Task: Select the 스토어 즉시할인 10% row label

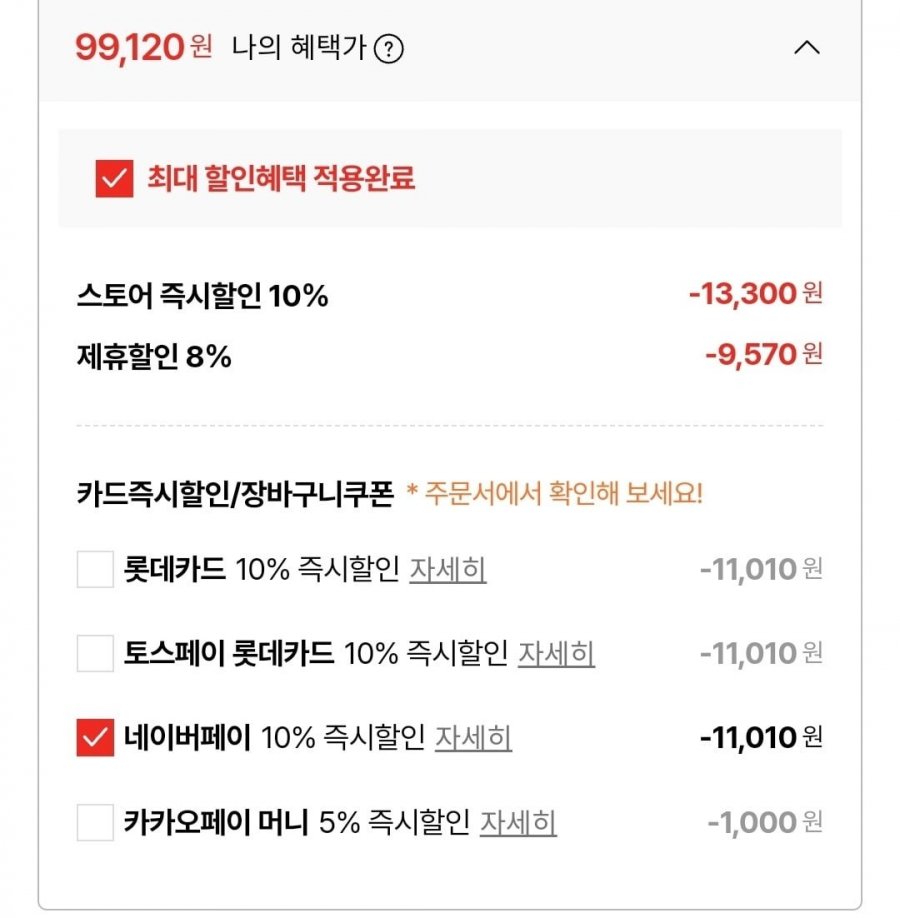Action: 202,296
